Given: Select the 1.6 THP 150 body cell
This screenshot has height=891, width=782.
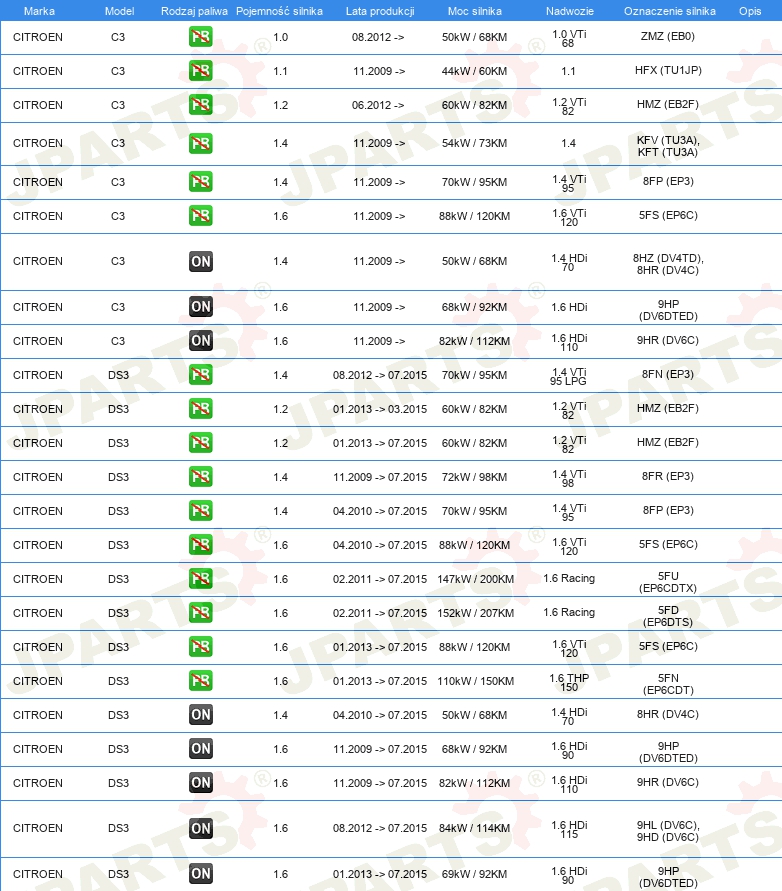Looking at the screenshot, I should coord(569,682).
